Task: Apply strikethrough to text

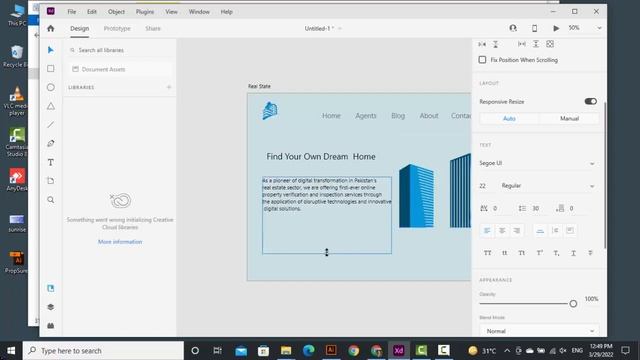Action: pyautogui.click(x=590, y=253)
